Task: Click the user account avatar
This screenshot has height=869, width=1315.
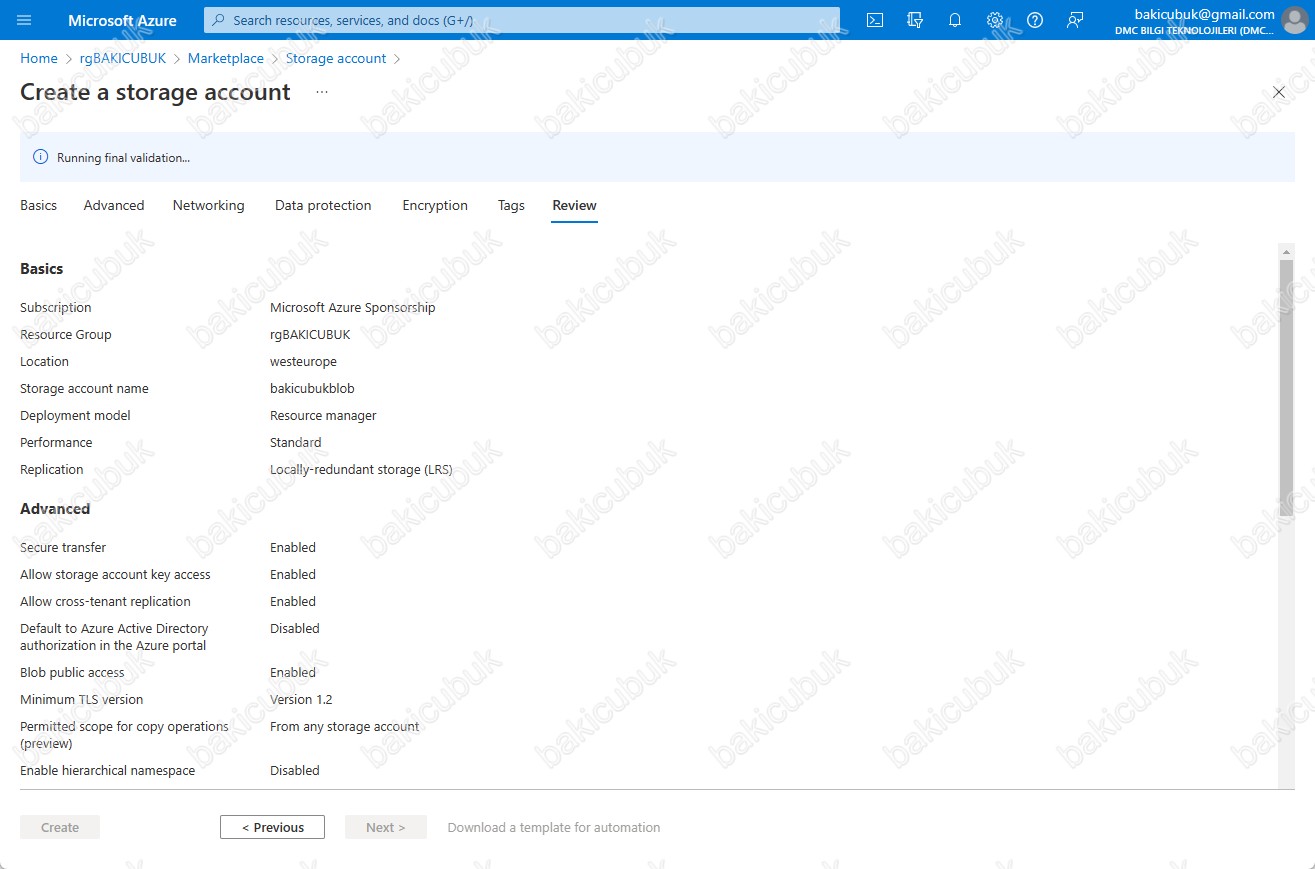Action: [x=1294, y=20]
